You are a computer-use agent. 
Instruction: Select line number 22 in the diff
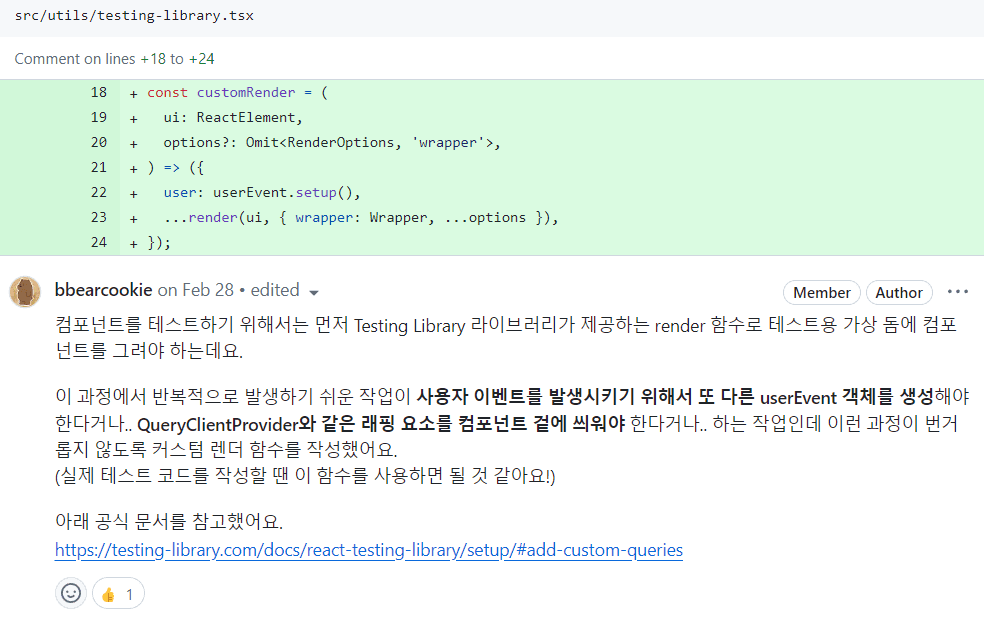click(x=98, y=192)
